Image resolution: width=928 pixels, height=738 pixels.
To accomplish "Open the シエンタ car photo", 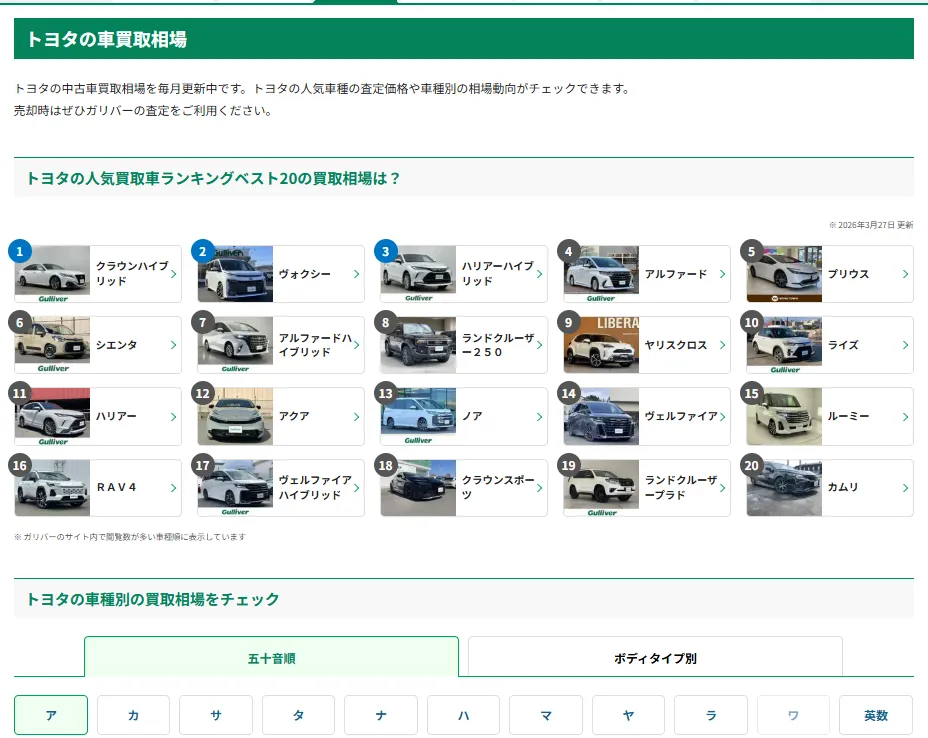I will tap(52, 345).
